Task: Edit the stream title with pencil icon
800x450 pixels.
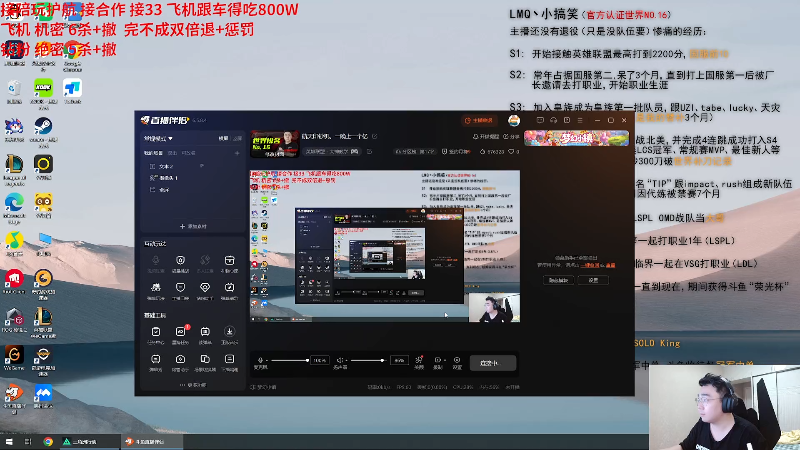Action: tap(374, 136)
